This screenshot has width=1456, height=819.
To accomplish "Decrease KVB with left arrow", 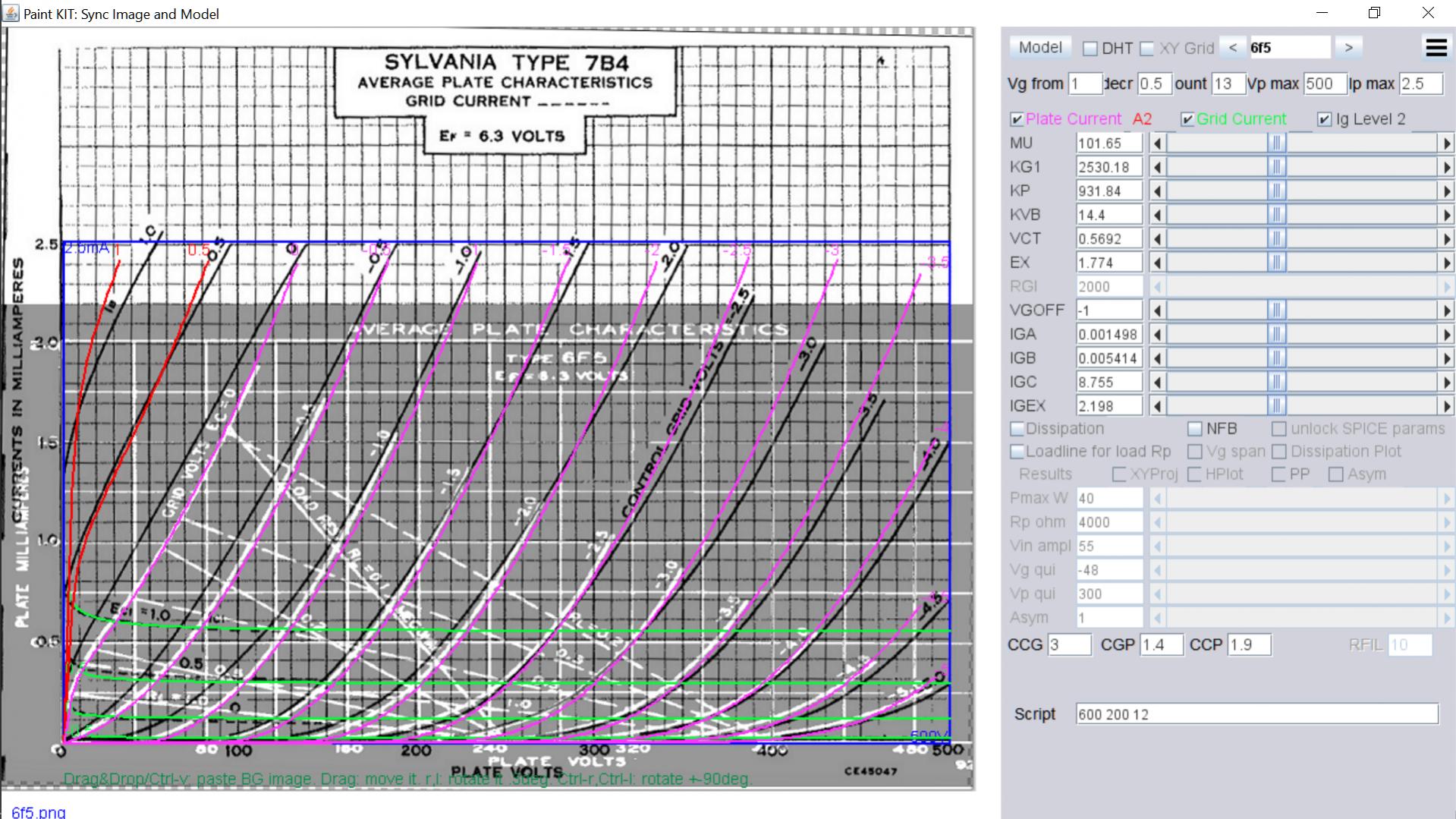I will click(1157, 215).
